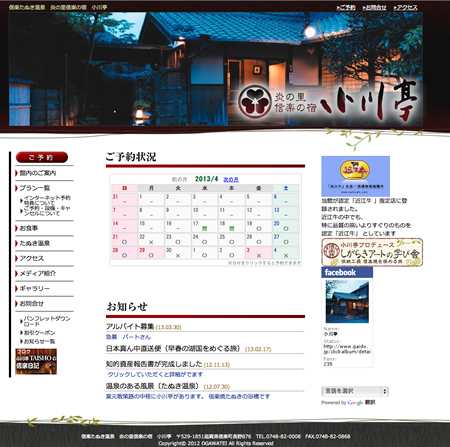Open the blog TAISHO 信楽日記 banner
This screenshot has height=447, width=450.
coord(36,361)
